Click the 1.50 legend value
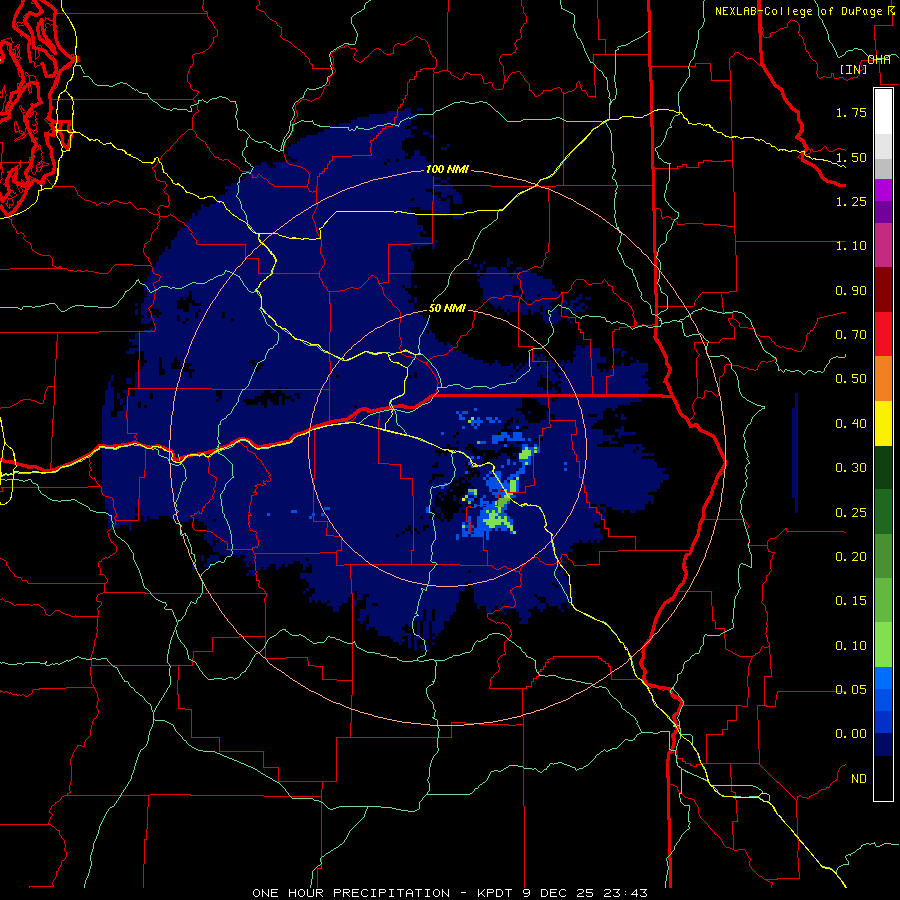Viewport: 900px width, 900px height. click(x=851, y=157)
